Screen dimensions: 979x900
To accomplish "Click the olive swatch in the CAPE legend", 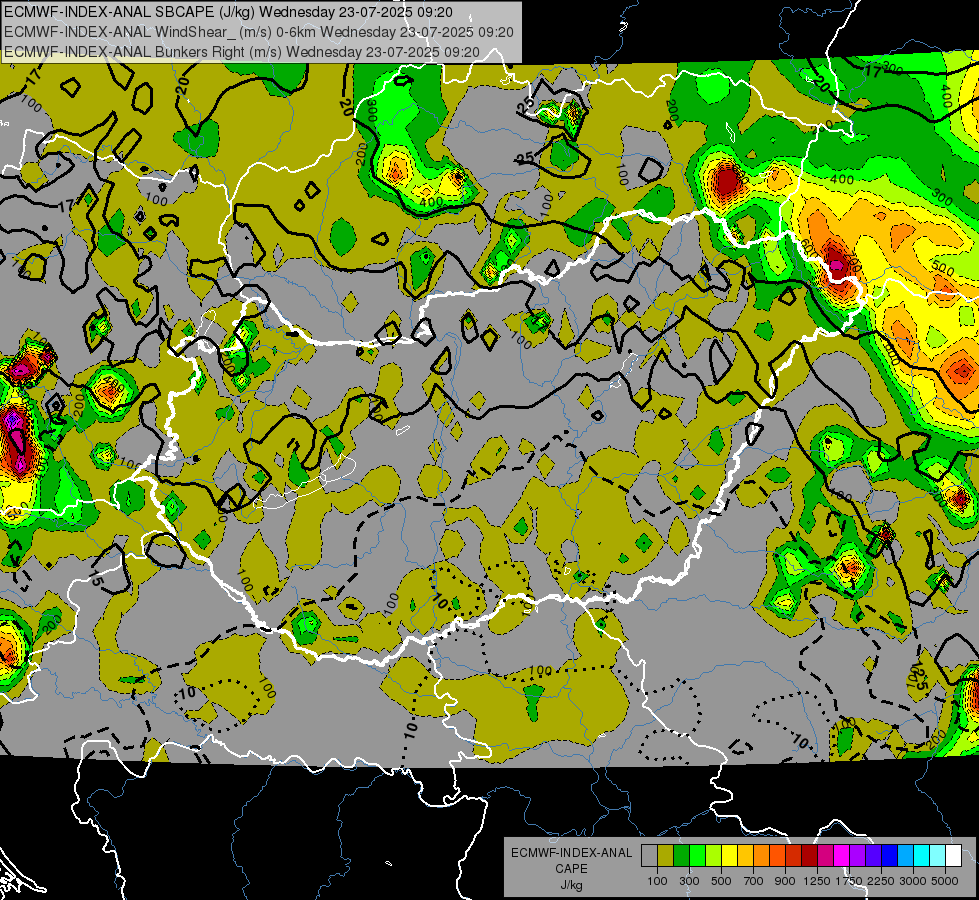I will pos(666,856).
